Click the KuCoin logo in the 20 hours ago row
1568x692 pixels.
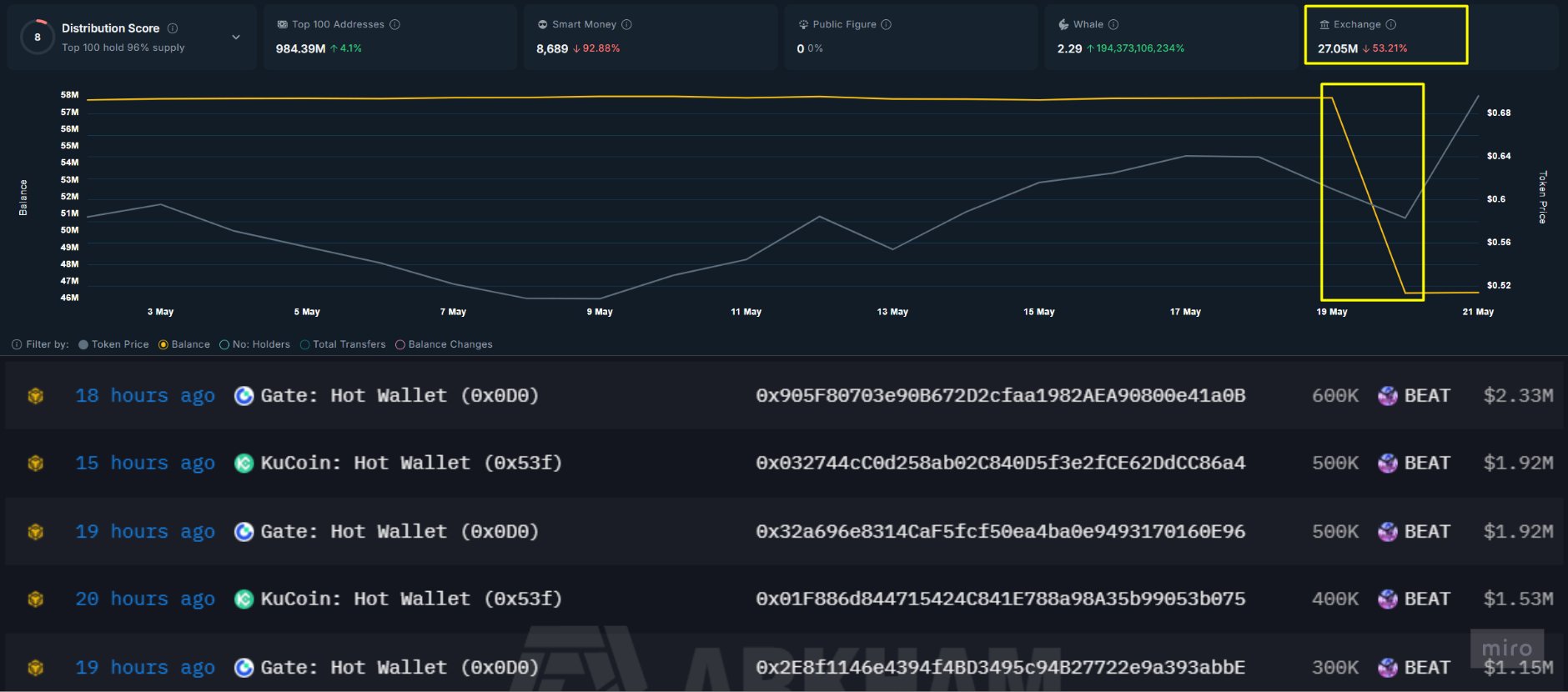(244, 599)
